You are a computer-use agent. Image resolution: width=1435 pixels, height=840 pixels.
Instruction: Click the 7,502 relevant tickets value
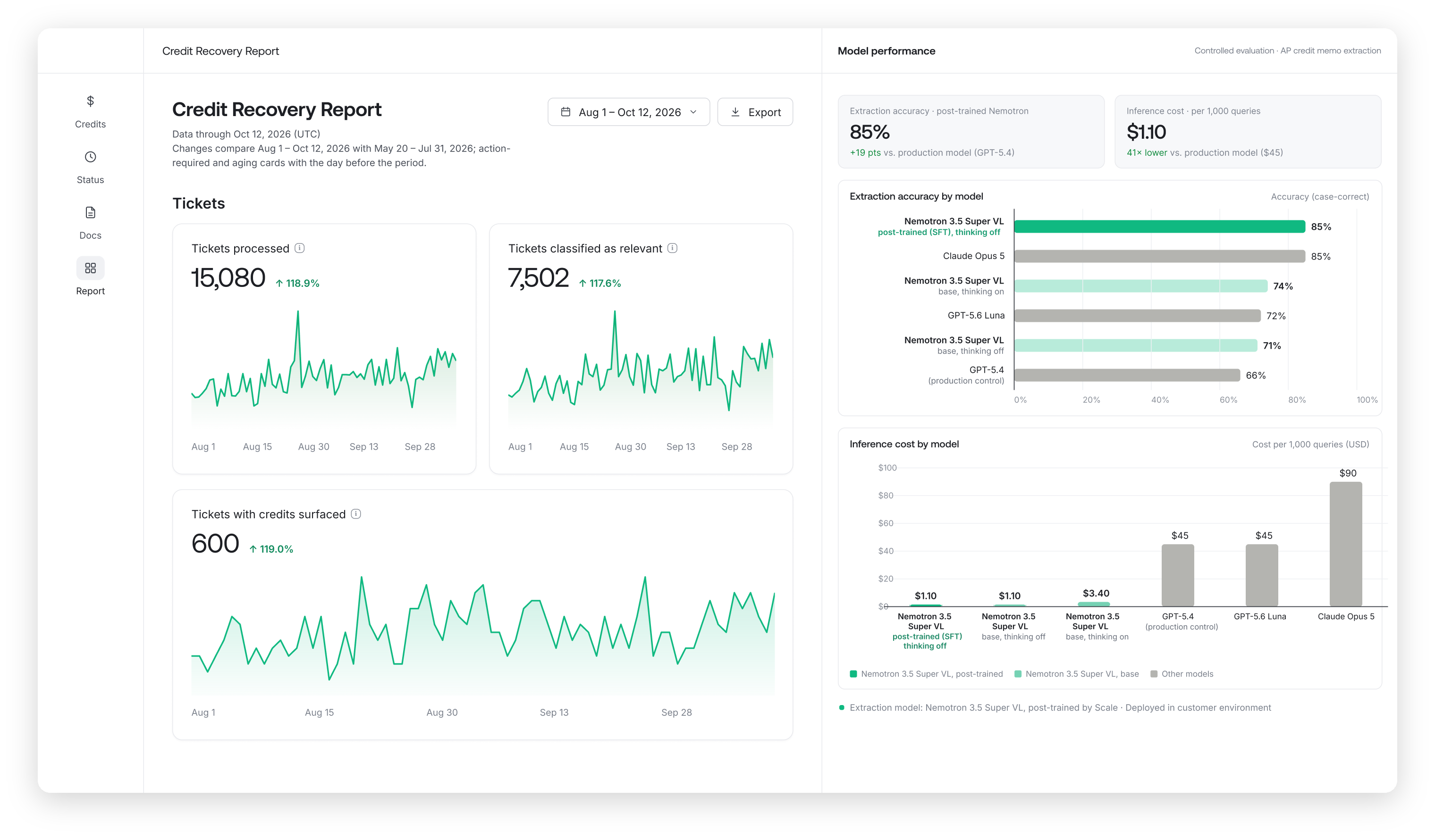[538, 278]
